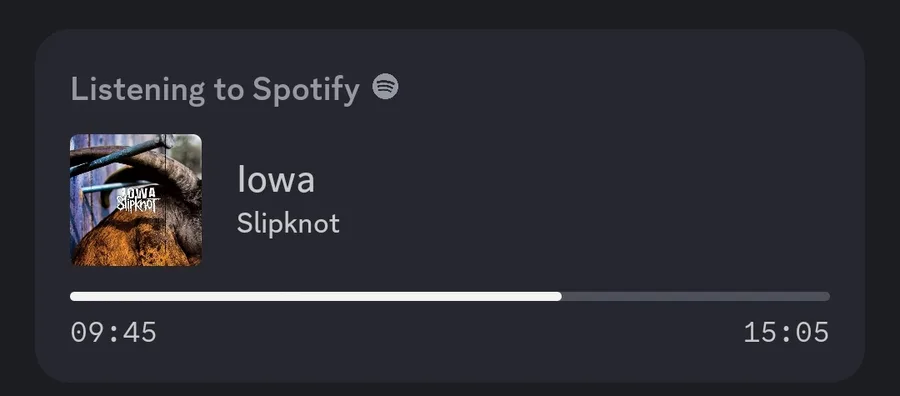Click the song title Iowa

pos(276,179)
